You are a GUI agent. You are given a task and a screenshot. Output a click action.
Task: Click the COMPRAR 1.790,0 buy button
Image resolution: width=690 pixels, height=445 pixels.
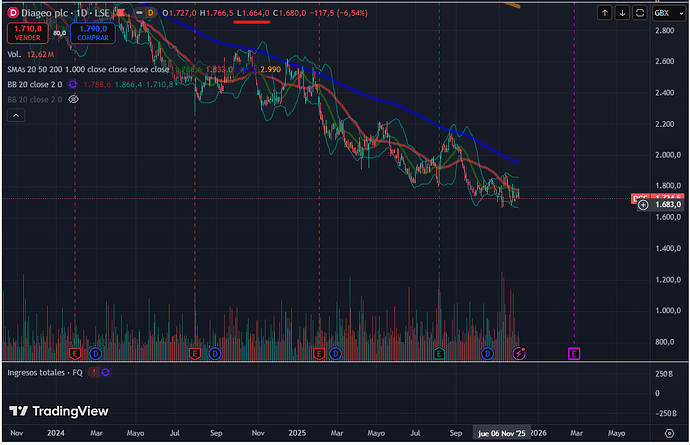[x=93, y=33]
